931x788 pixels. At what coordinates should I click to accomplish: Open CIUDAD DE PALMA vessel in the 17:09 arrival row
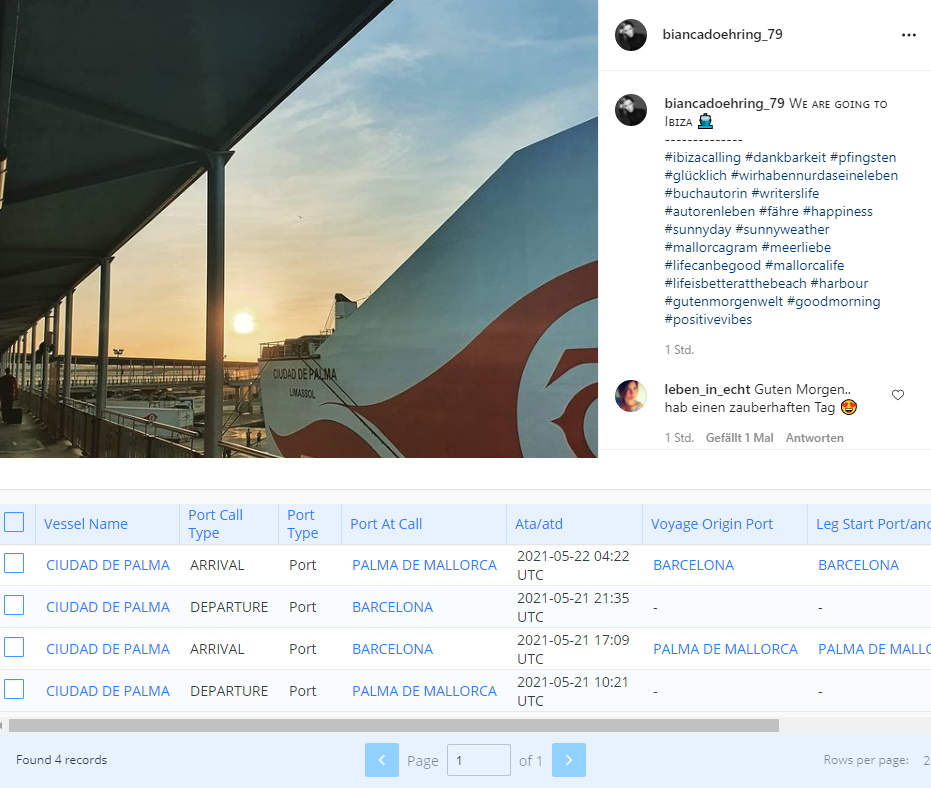(x=108, y=649)
